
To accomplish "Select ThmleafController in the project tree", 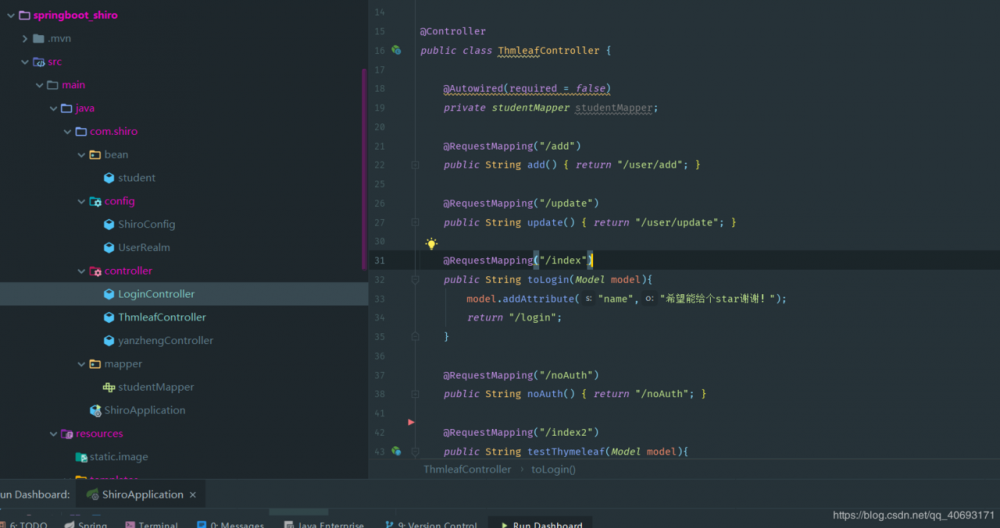I will [x=161, y=317].
